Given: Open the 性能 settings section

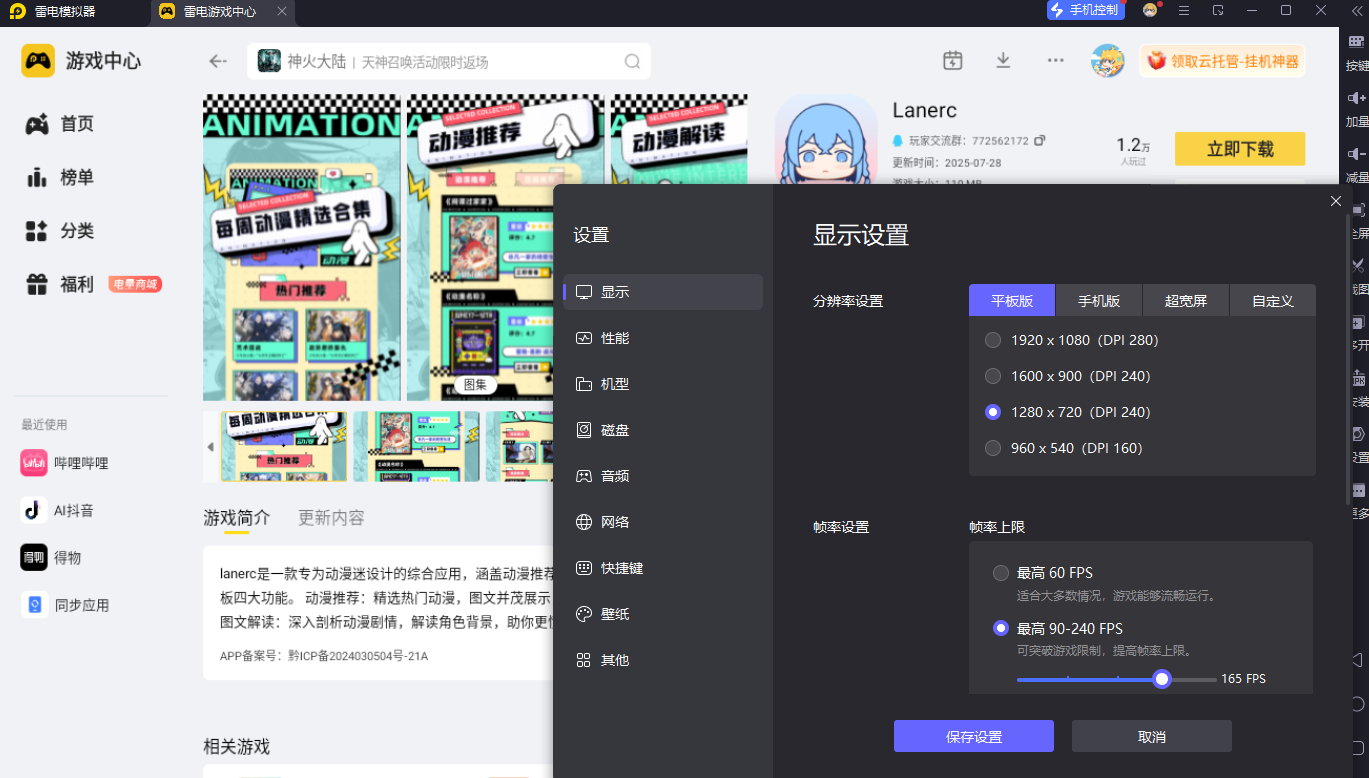Looking at the screenshot, I should (614, 338).
